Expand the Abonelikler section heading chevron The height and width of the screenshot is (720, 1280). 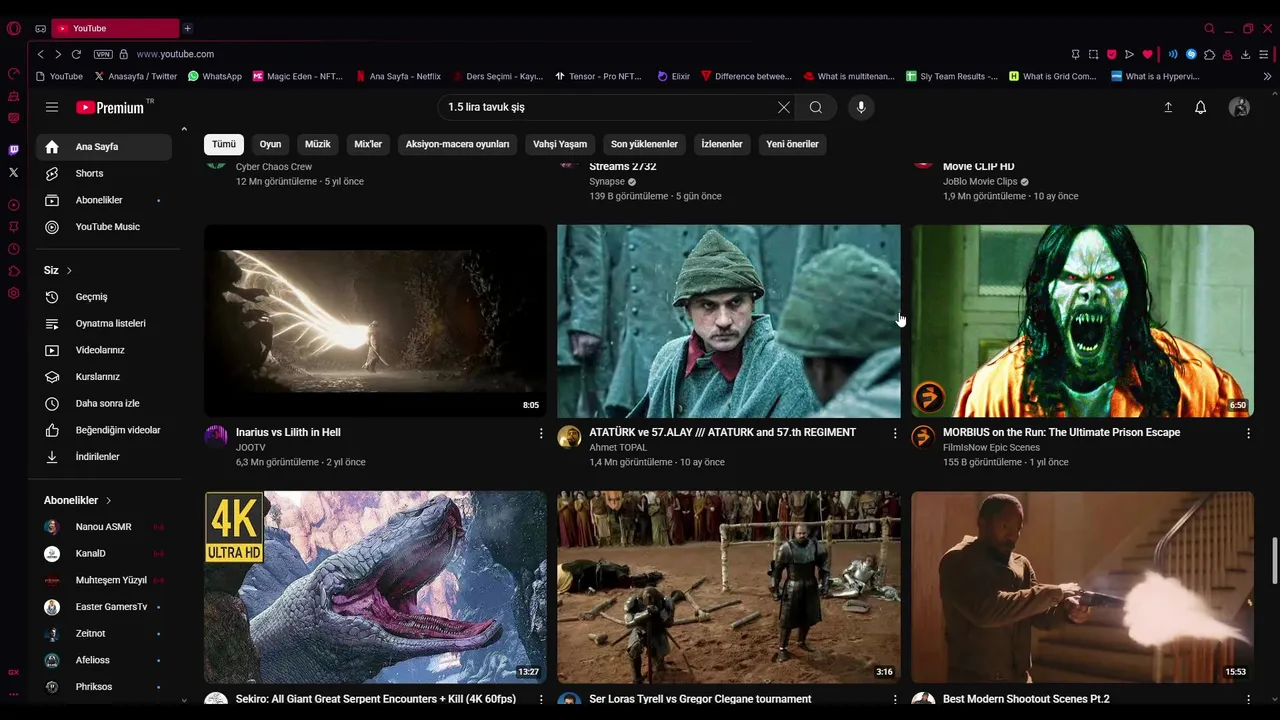tap(108, 500)
